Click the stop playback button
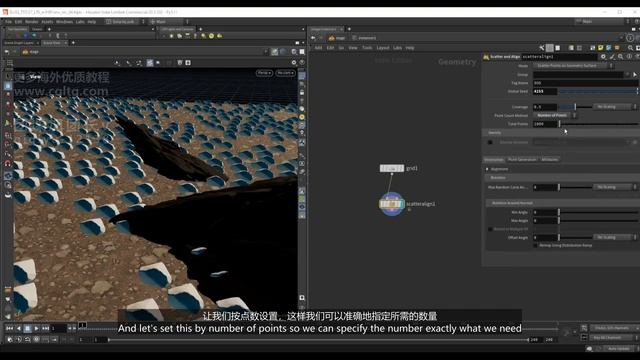Image resolution: width=640 pixels, height=360 pixels. coord(27,328)
